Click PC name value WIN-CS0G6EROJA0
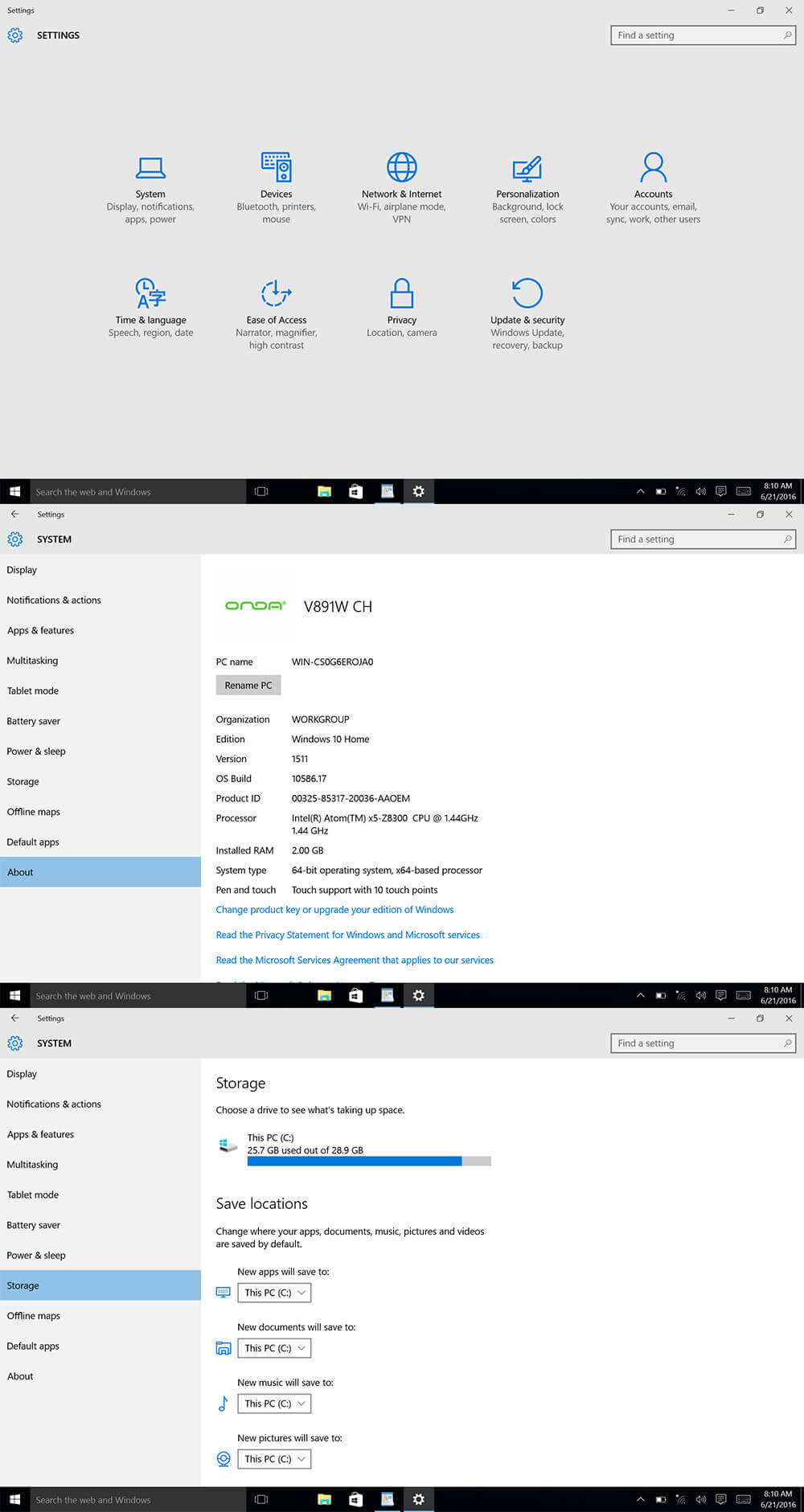Viewport: 804px width, 1512px height. click(332, 662)
